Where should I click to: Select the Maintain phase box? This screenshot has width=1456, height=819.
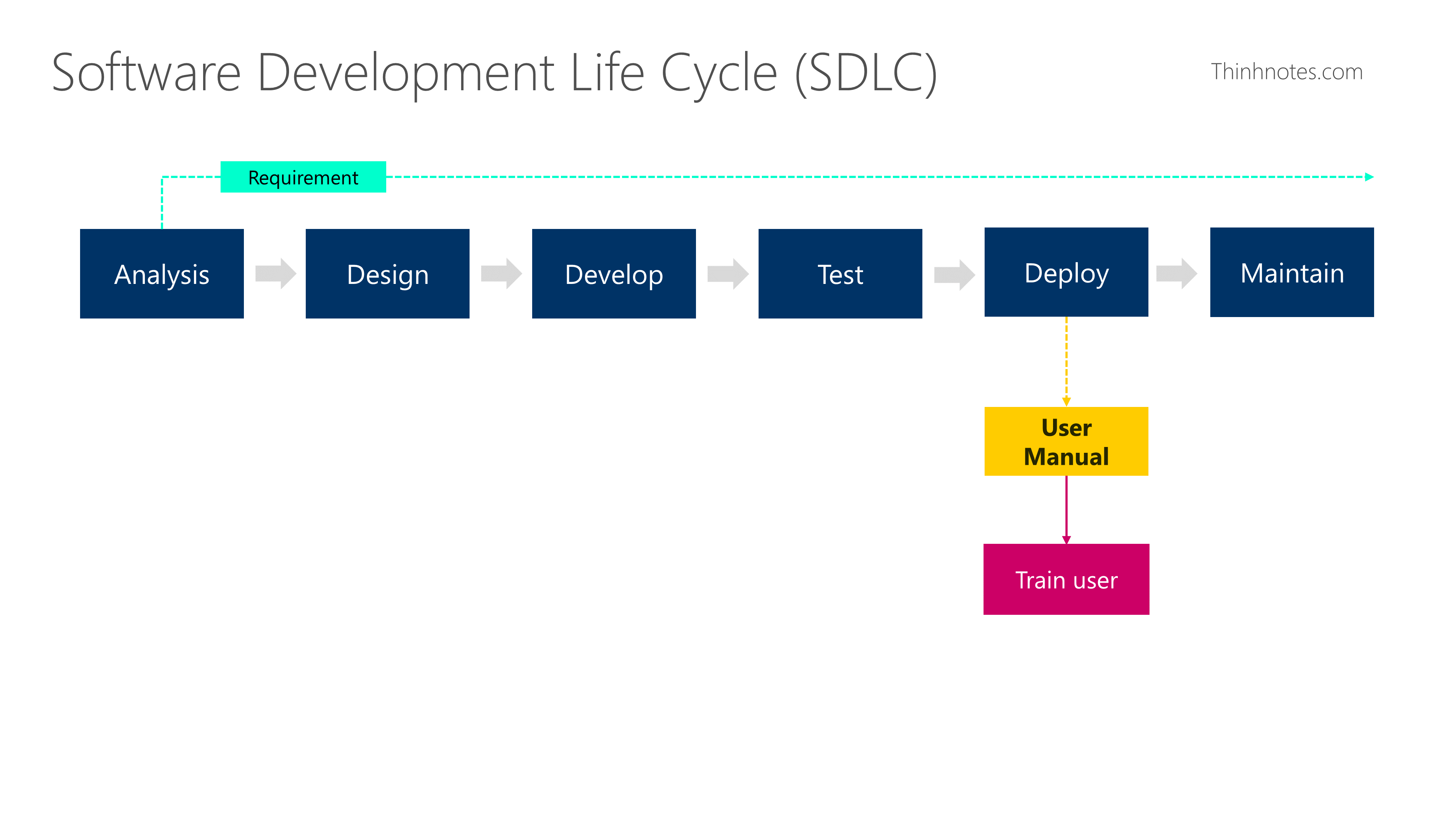coord(1291,272)
